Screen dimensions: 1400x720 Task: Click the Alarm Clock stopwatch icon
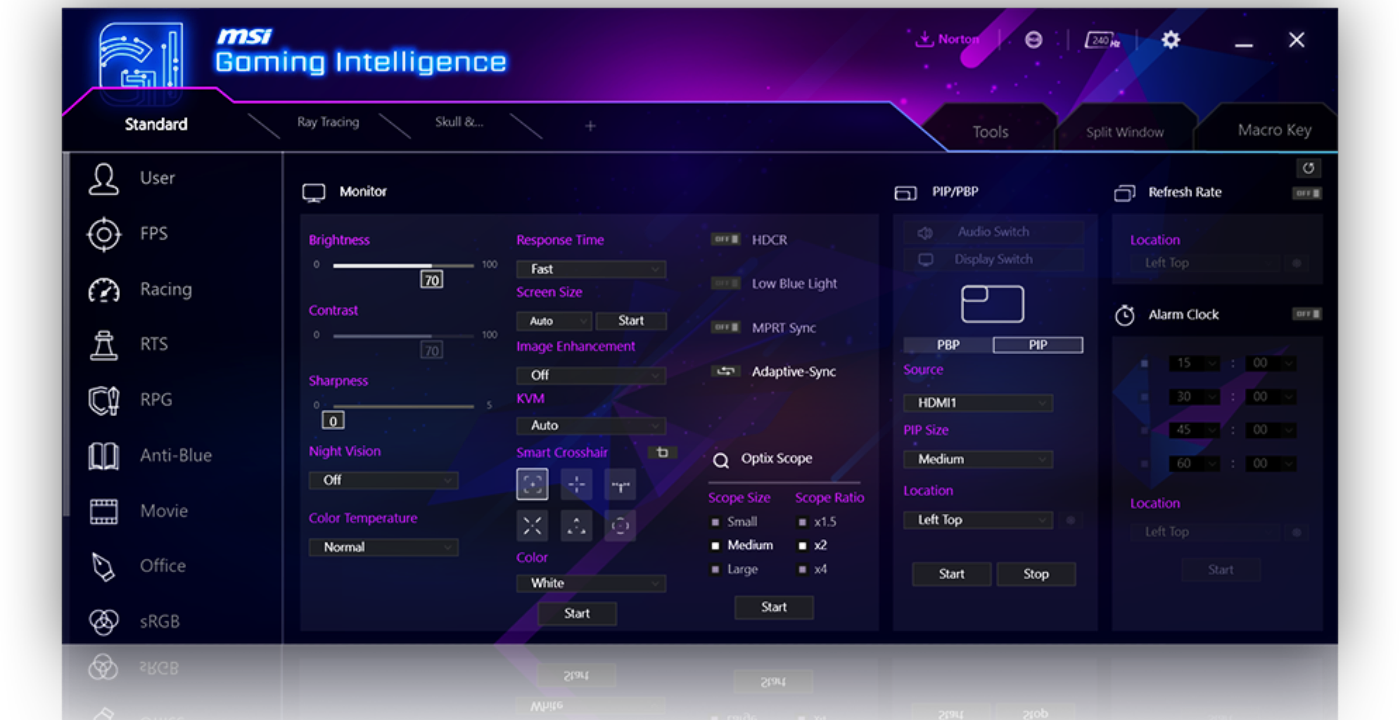1125,315
